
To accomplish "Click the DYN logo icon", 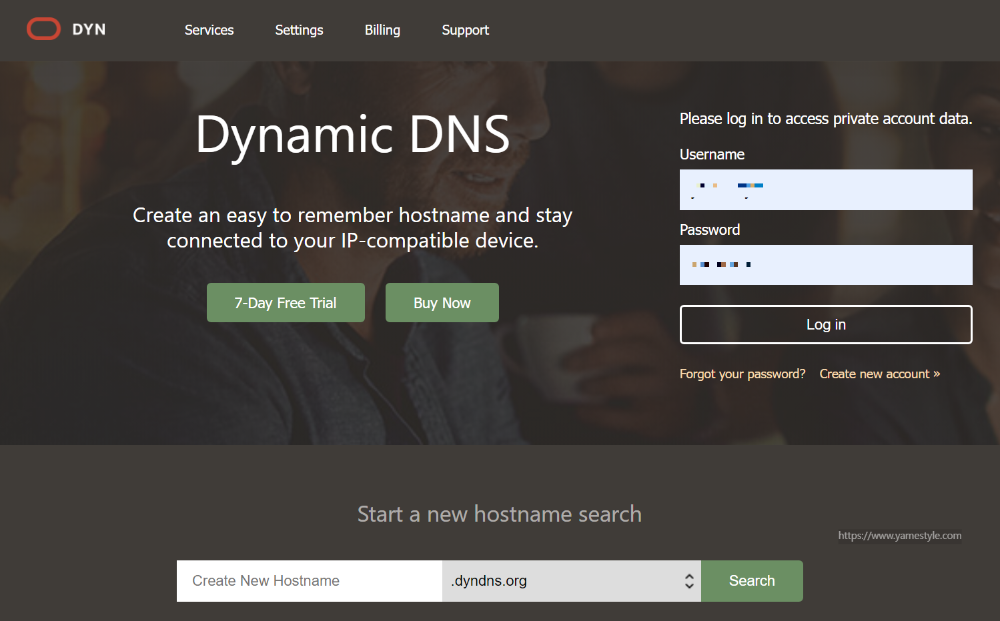I will 43,29.
